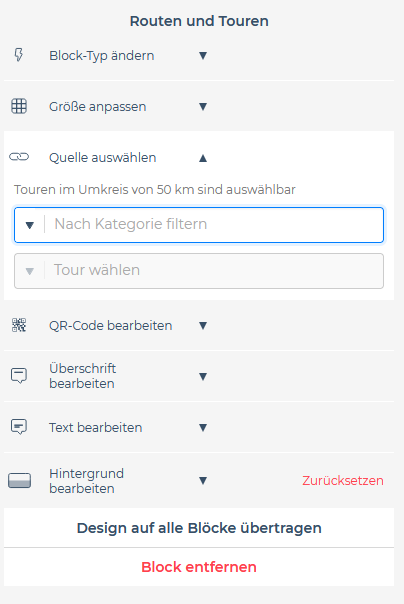
Task: Click the lightning bolt Block-Typ icon
Action: (x=18, y=55)
